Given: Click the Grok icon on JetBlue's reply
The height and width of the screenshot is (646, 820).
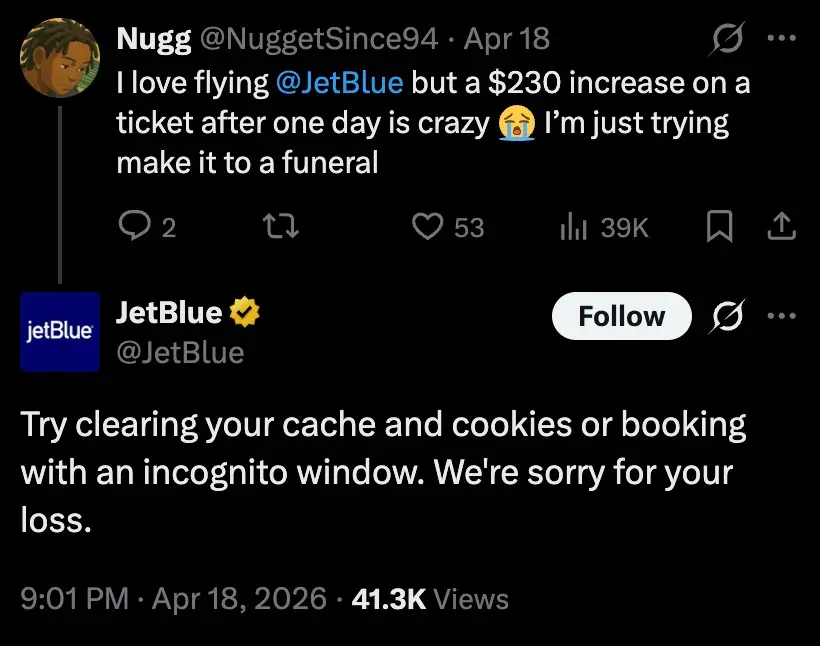Looking at the screenshot, I should (728, 315).
